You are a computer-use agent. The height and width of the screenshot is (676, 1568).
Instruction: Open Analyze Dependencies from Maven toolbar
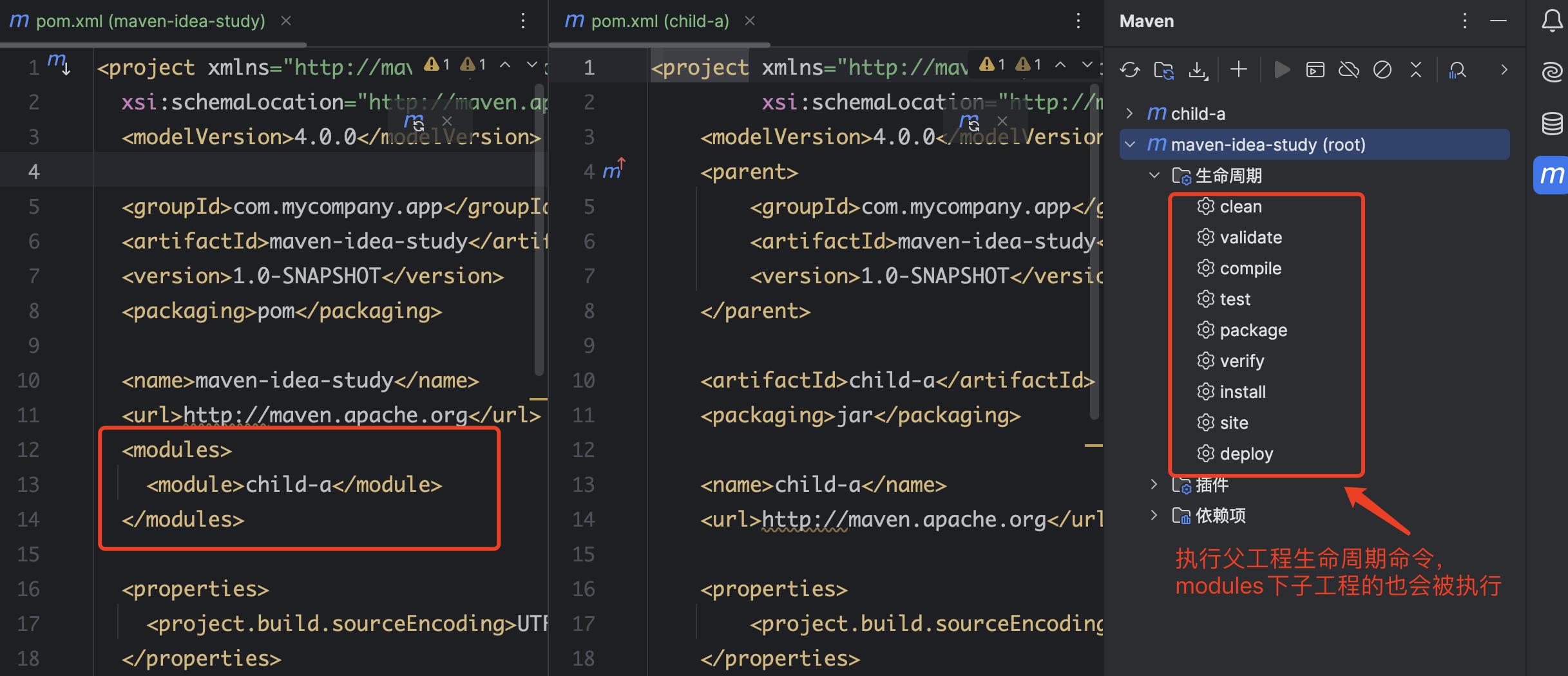pos(1457,70)
